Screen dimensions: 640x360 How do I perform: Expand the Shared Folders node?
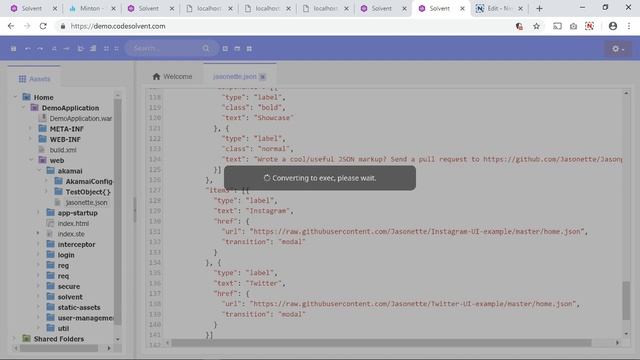(x=15, y=338)
